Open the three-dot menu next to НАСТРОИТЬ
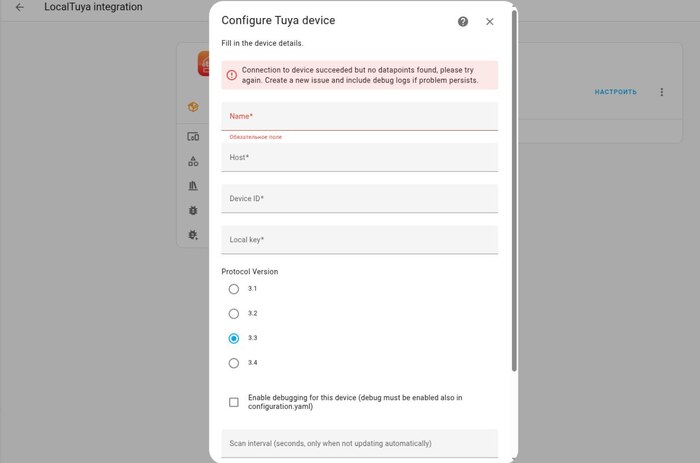Screen dimensions: 700x463 click(662, 92)
